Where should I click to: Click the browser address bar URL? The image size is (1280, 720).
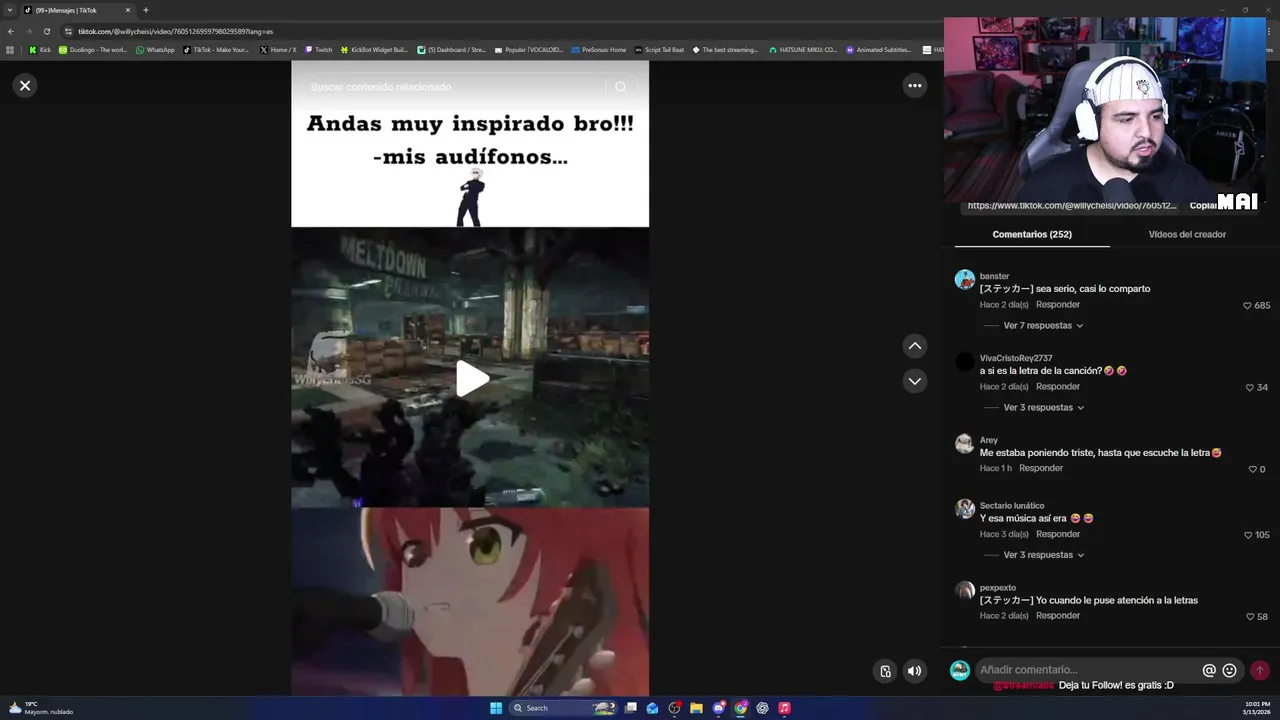[176, 31]
